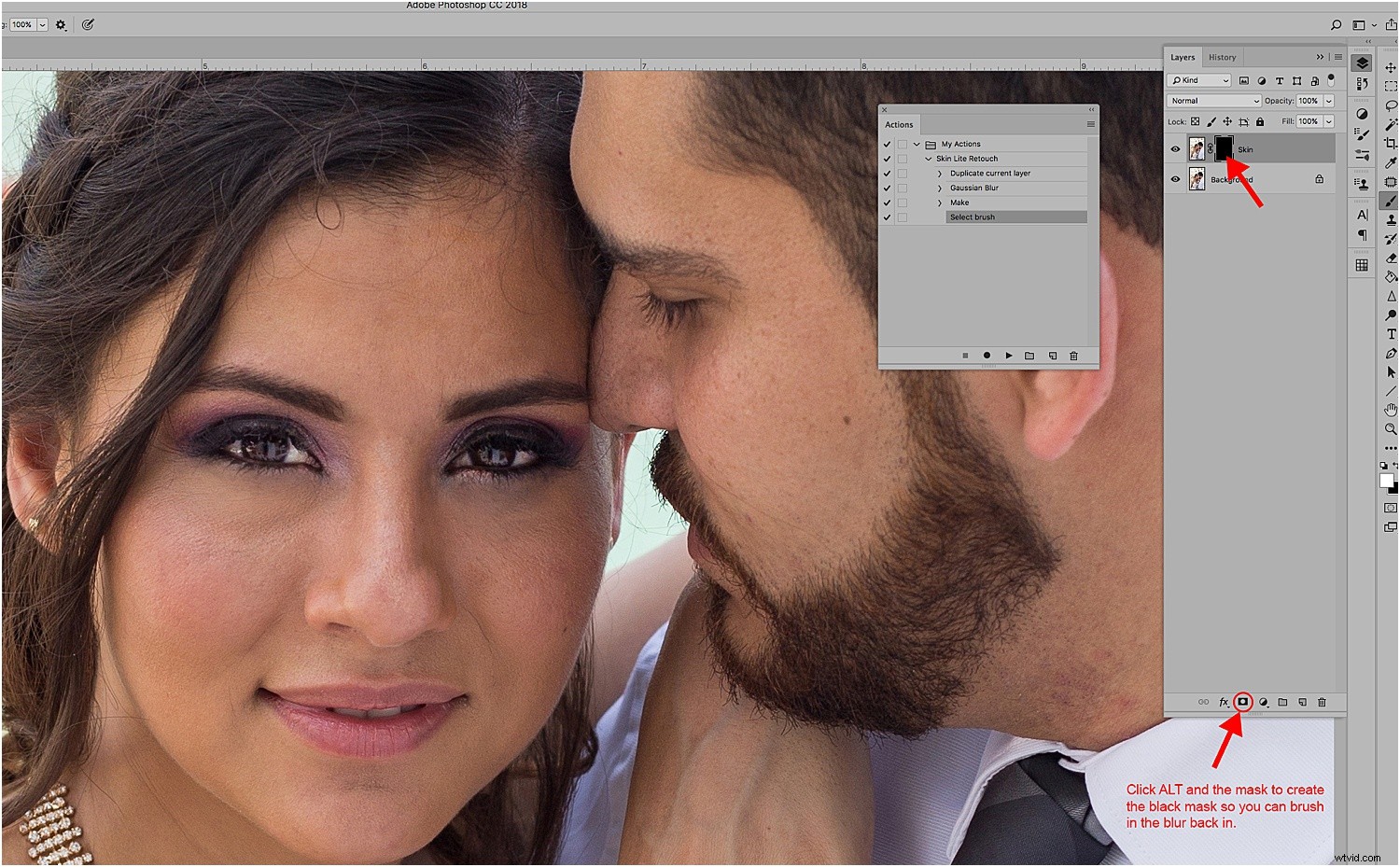The image size is (1400, 867).
Task: Click the Add layer mask icon
Action: (x=1243, y=702)
